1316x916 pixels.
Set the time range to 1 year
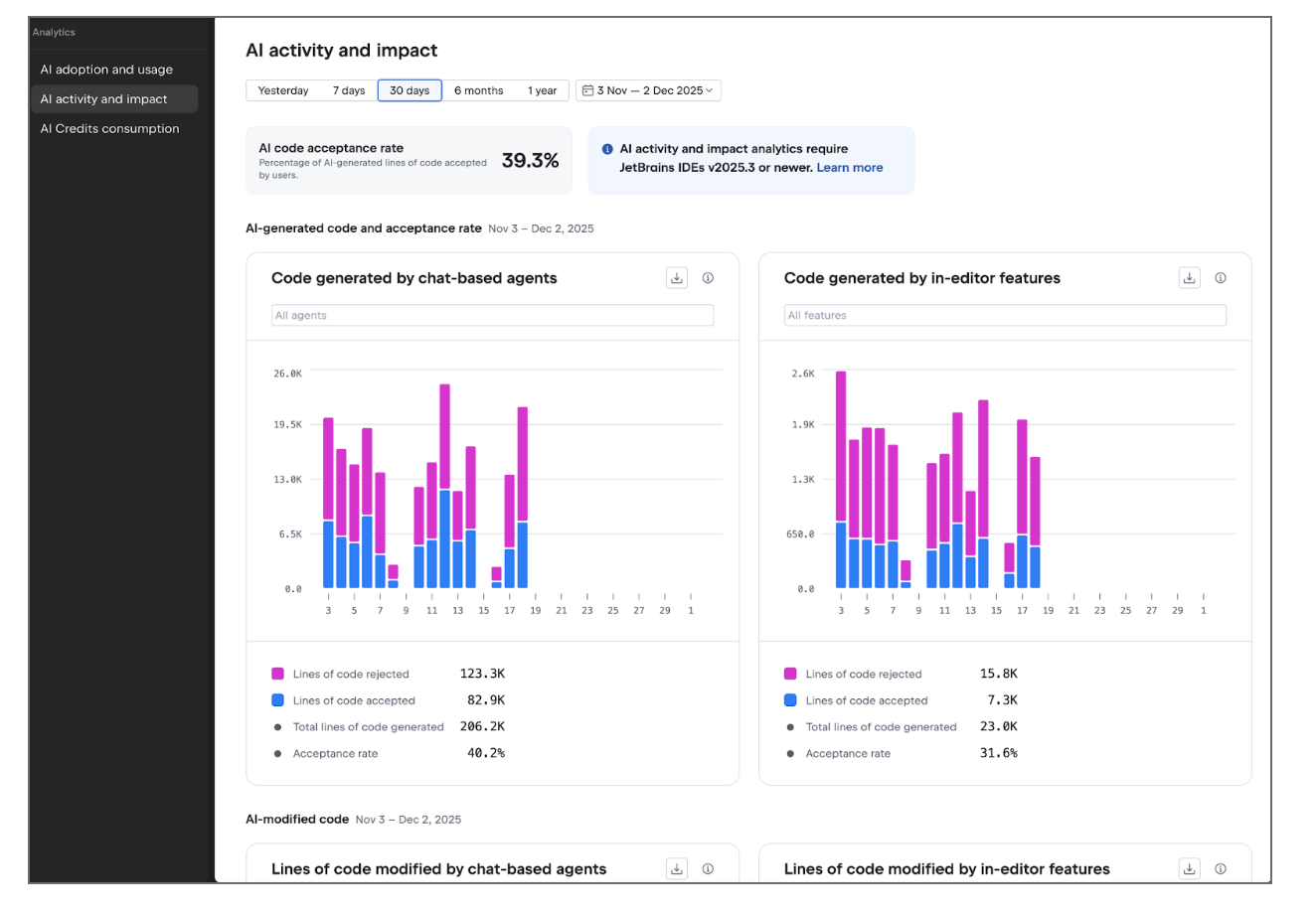542,90
